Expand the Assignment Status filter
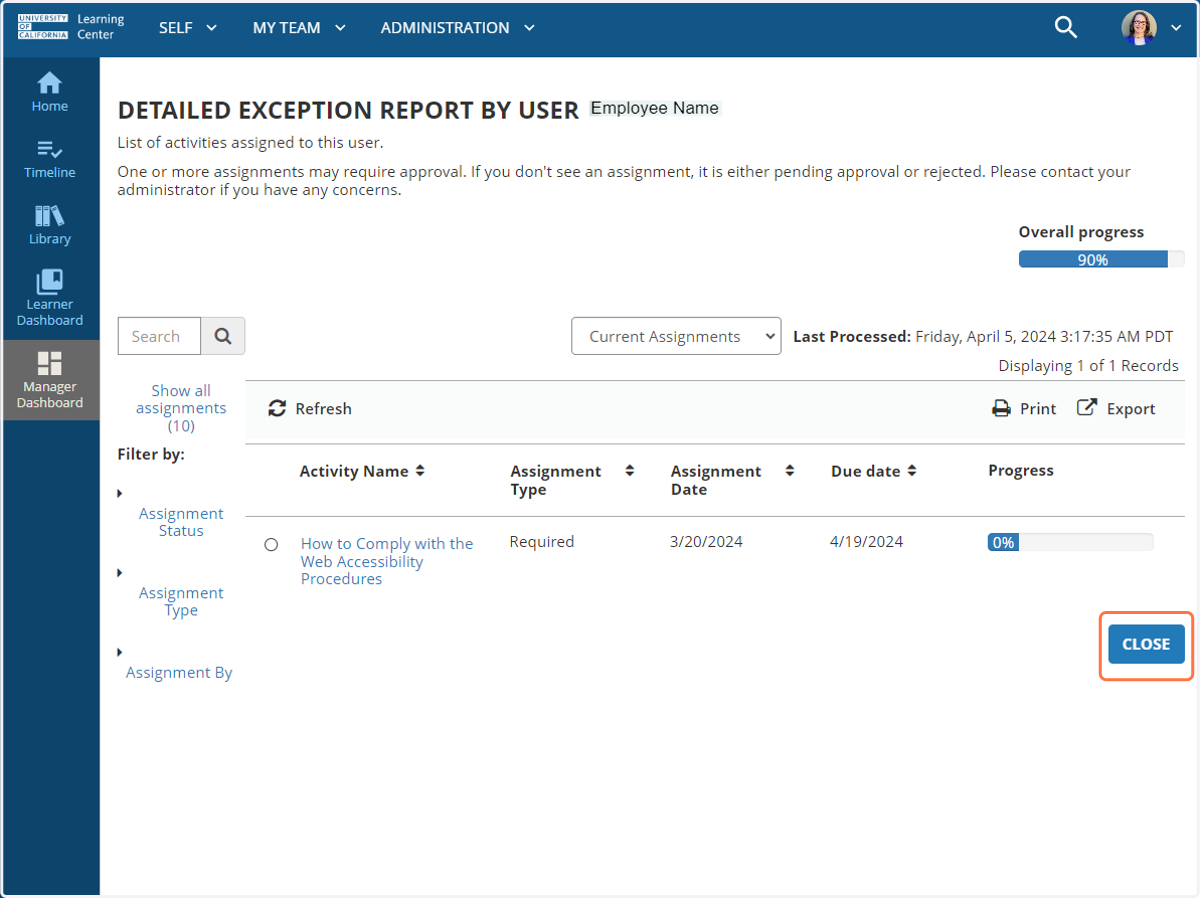Image resolution: width=1200 pixels, height=898 pixels. pyautogui.click(x=181, y=522)
